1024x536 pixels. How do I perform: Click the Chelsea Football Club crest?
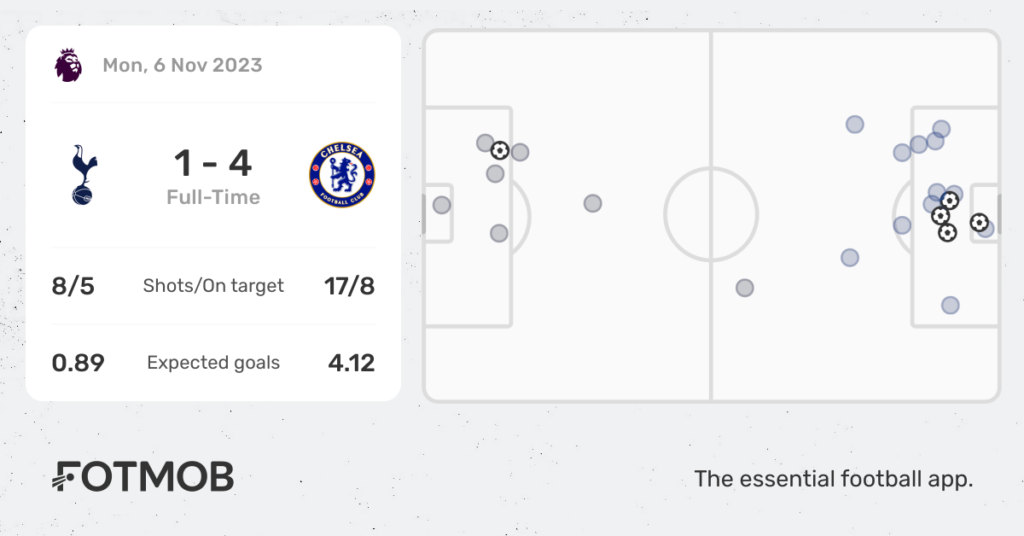342,175
